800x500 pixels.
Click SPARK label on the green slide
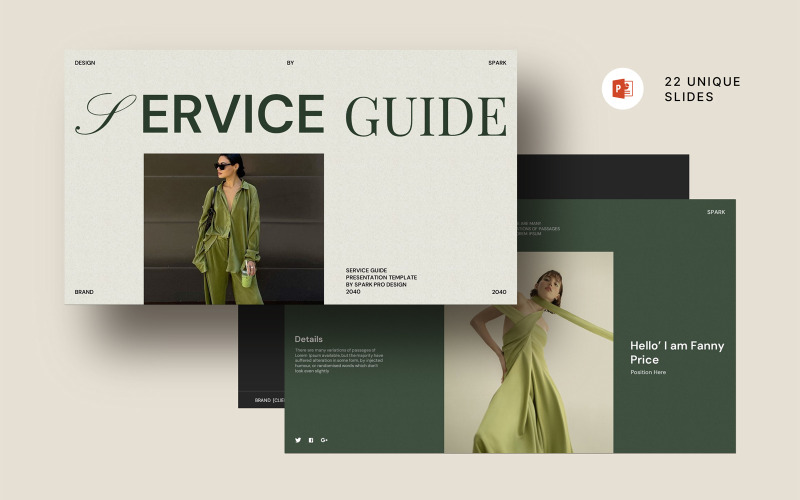click(x=716, y=212)
